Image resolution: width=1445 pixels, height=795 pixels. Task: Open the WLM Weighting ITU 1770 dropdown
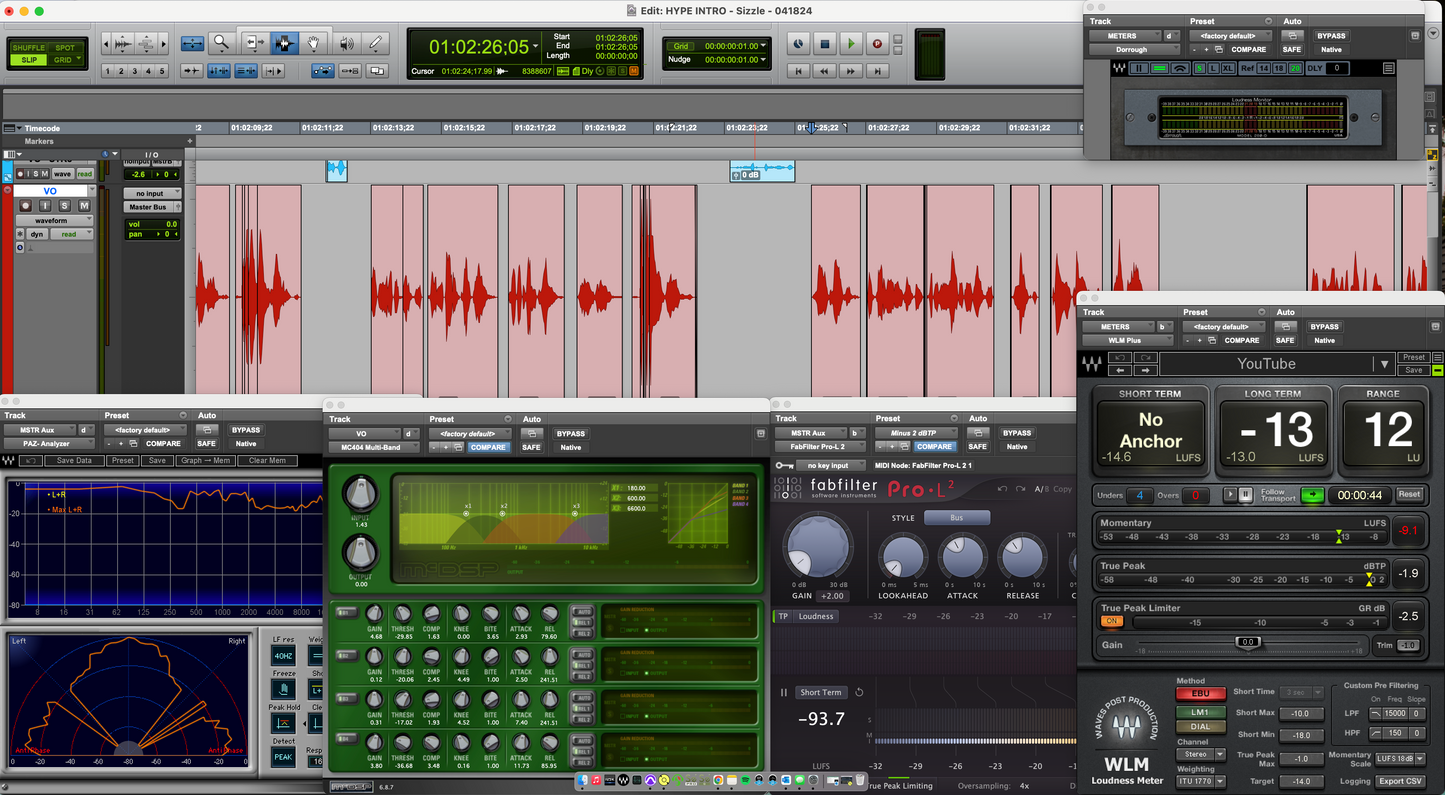click(1201, 781)
